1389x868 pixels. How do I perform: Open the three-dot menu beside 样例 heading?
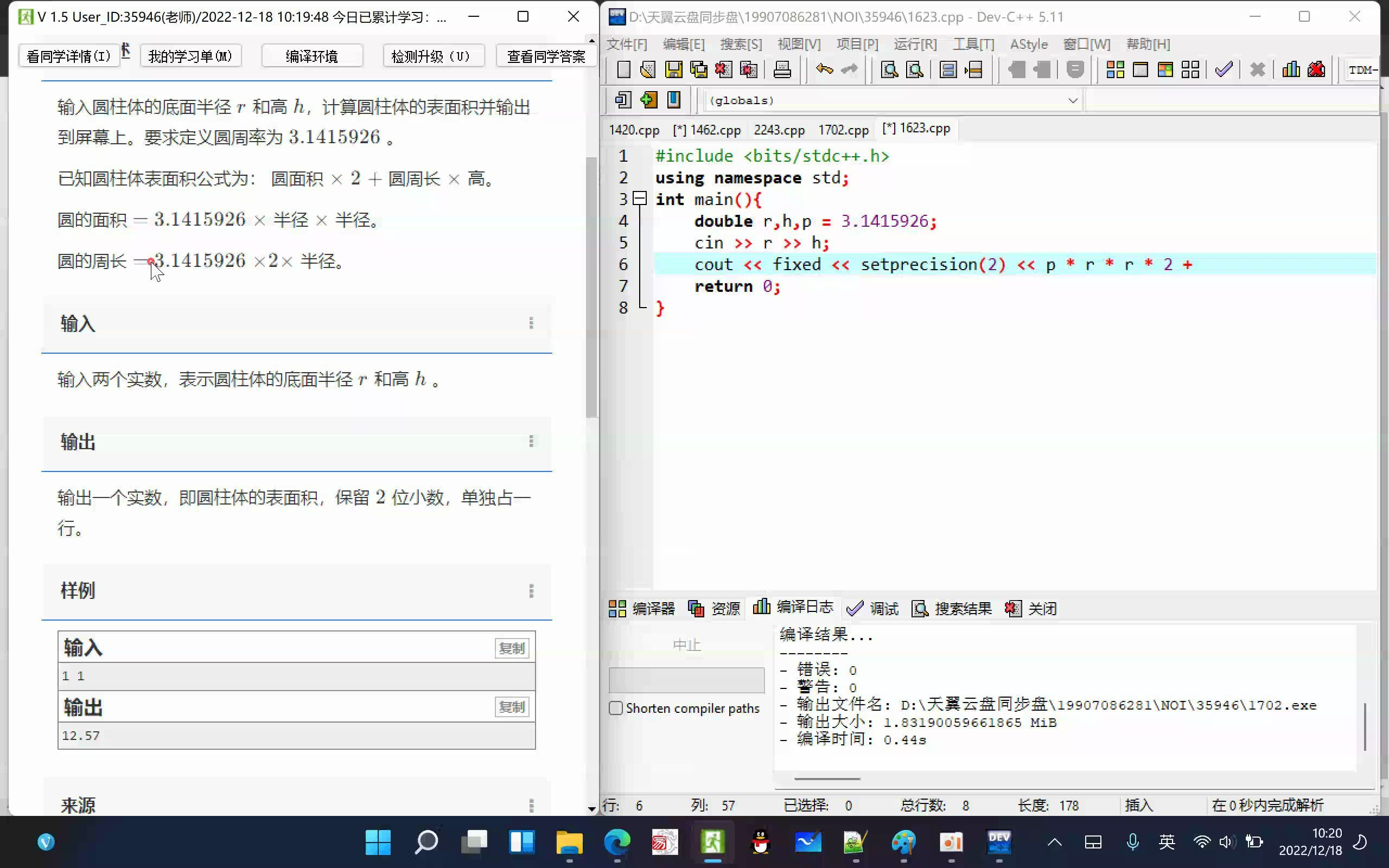pyautogui.click(x=531, y=591)
